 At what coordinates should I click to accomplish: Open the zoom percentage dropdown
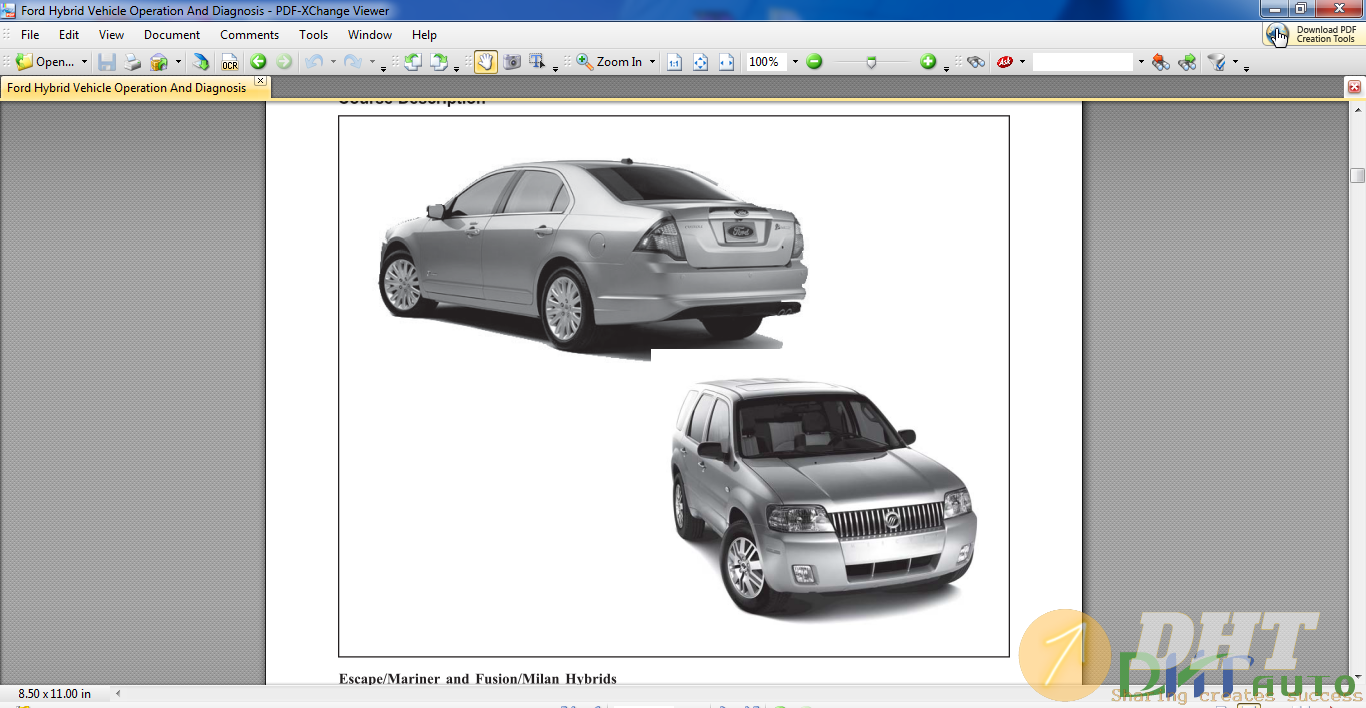(x=795, y=62)
